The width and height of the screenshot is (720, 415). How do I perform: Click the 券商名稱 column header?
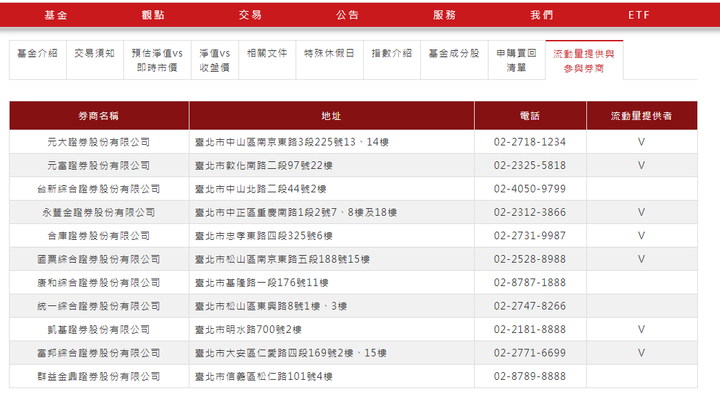pyautogui.click(x=99, y=116)
